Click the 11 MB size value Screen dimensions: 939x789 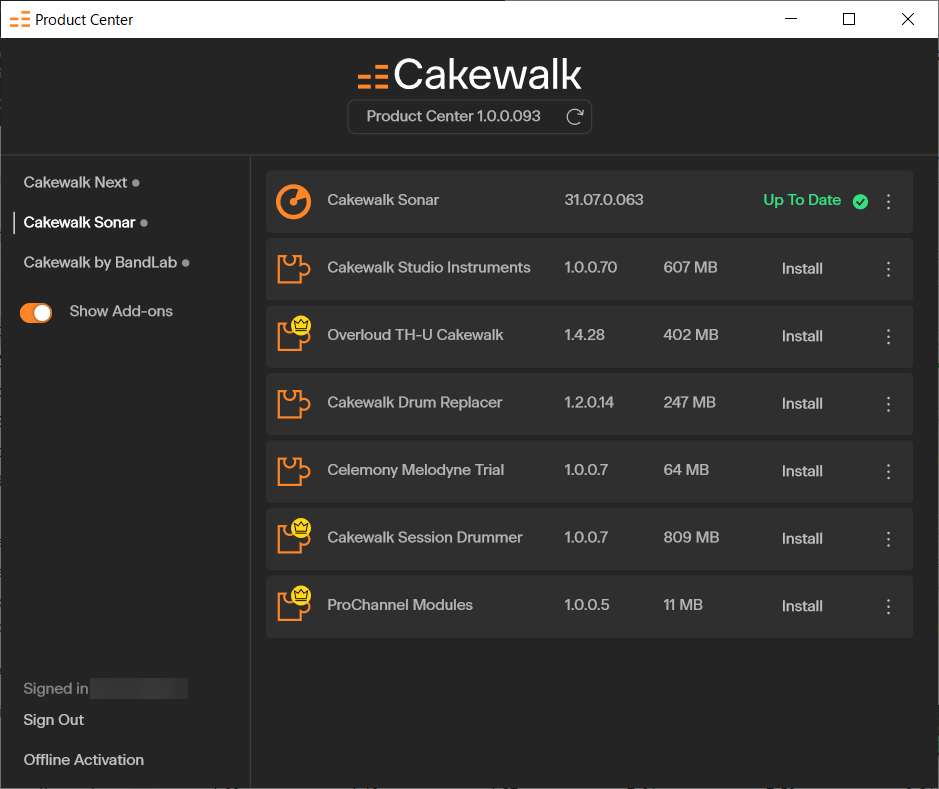(683, 605)
